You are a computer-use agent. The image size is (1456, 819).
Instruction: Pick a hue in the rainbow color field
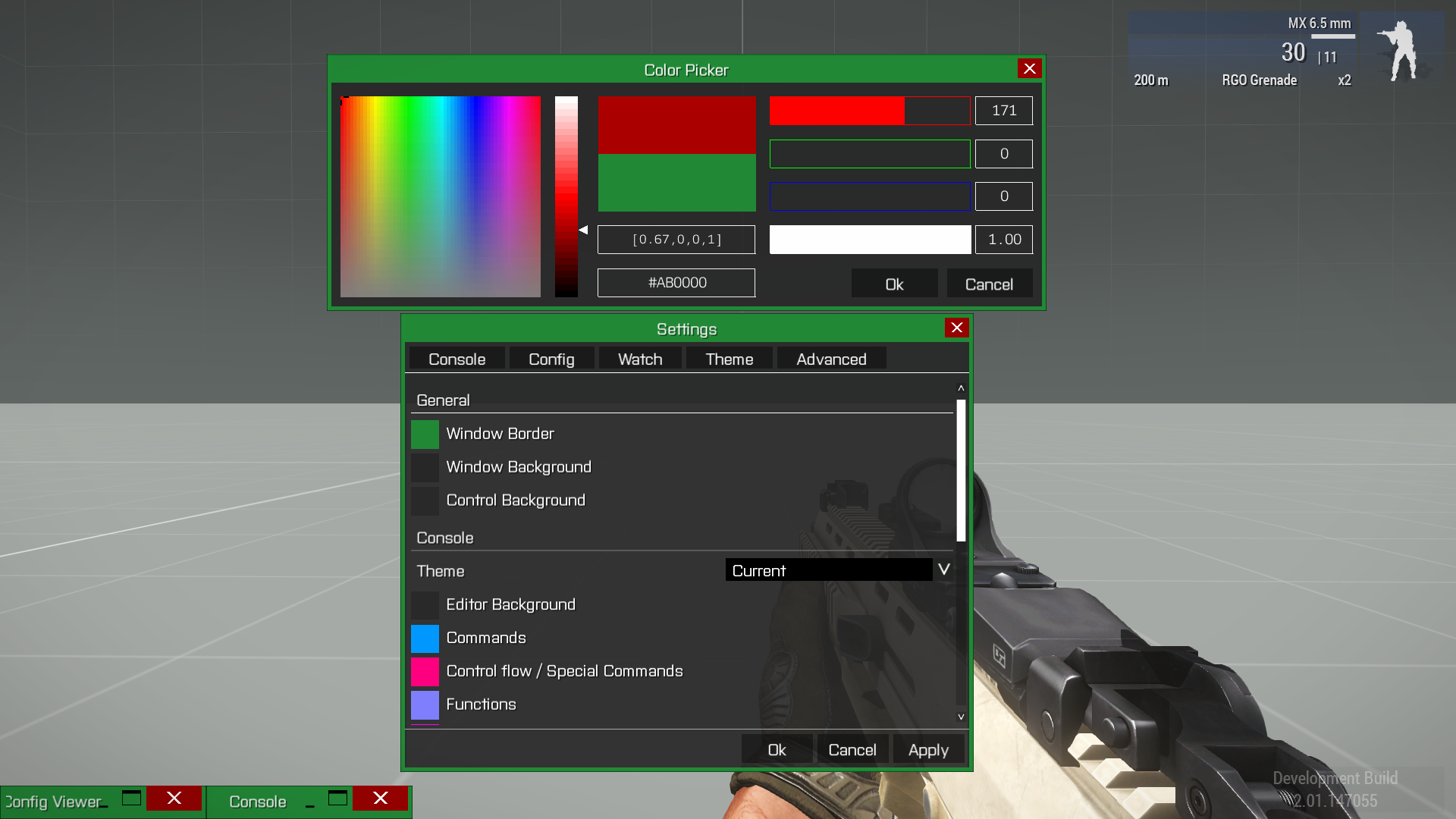point(441,196)
